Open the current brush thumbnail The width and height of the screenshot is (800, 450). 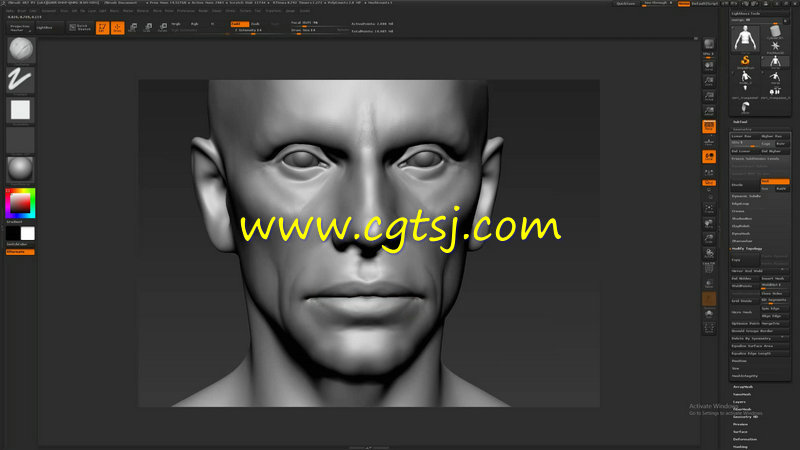click(x=20, y=49)
